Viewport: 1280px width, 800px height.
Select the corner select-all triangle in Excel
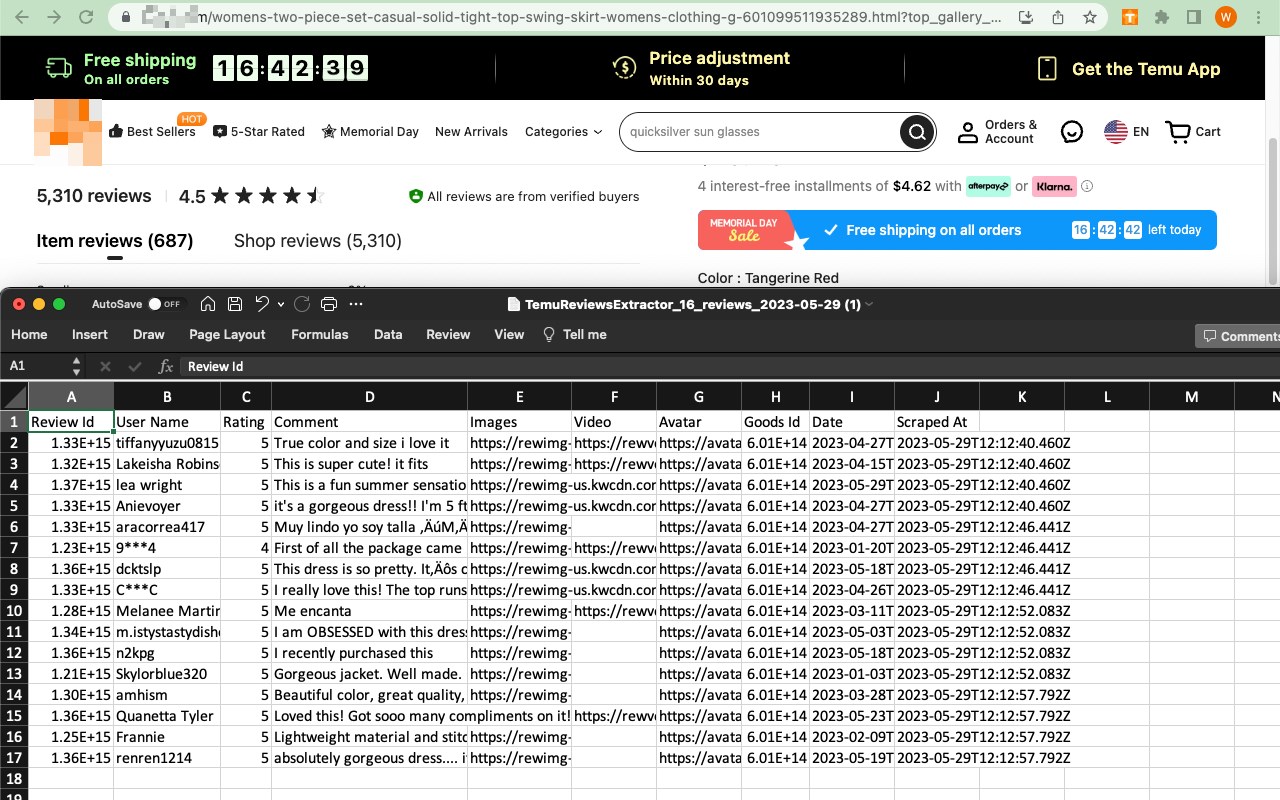point(14,397)
